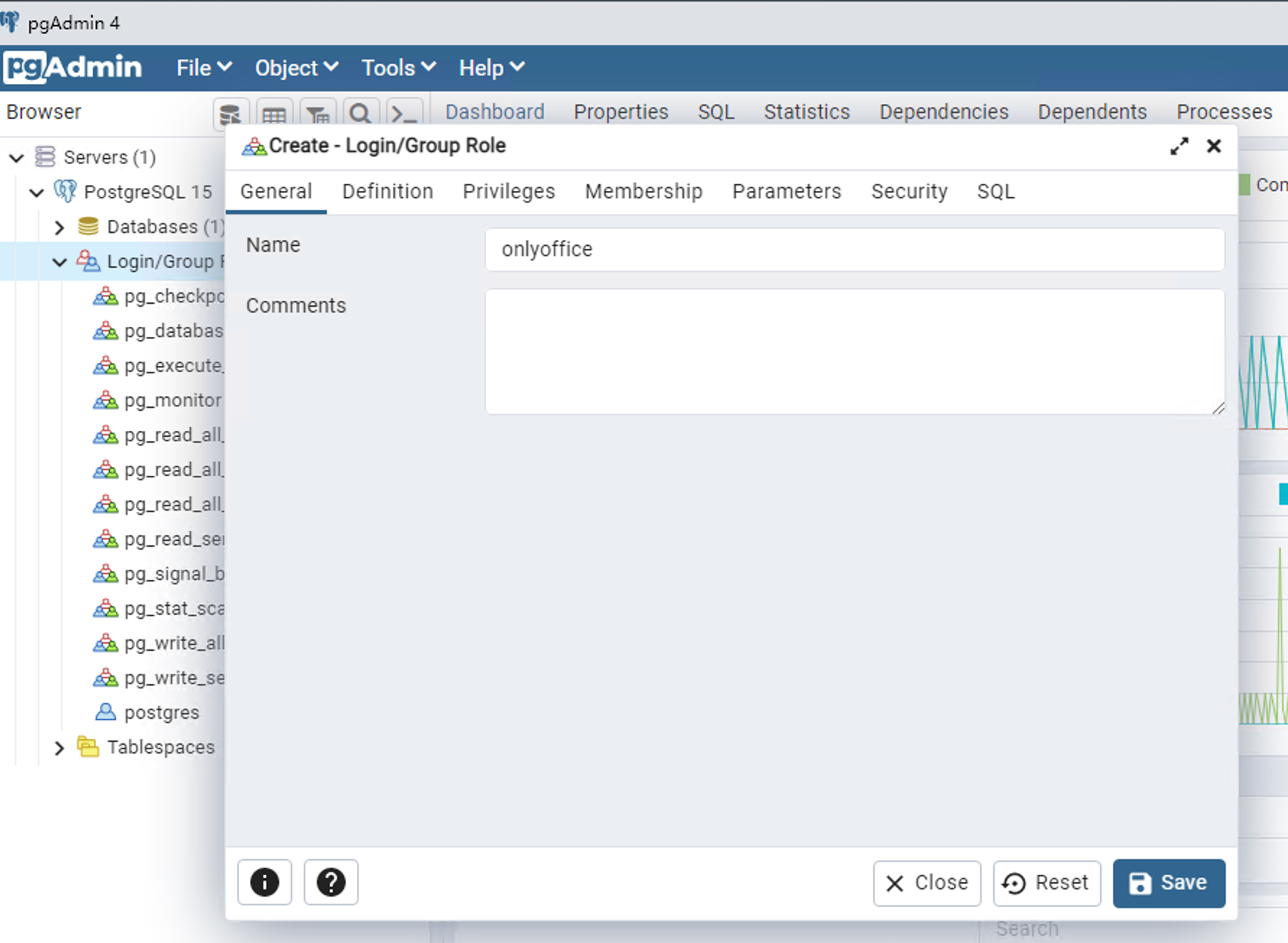
Task: Click the View Data grid toolbar icon
Action: pyautogui.click(x=274, y=114)
